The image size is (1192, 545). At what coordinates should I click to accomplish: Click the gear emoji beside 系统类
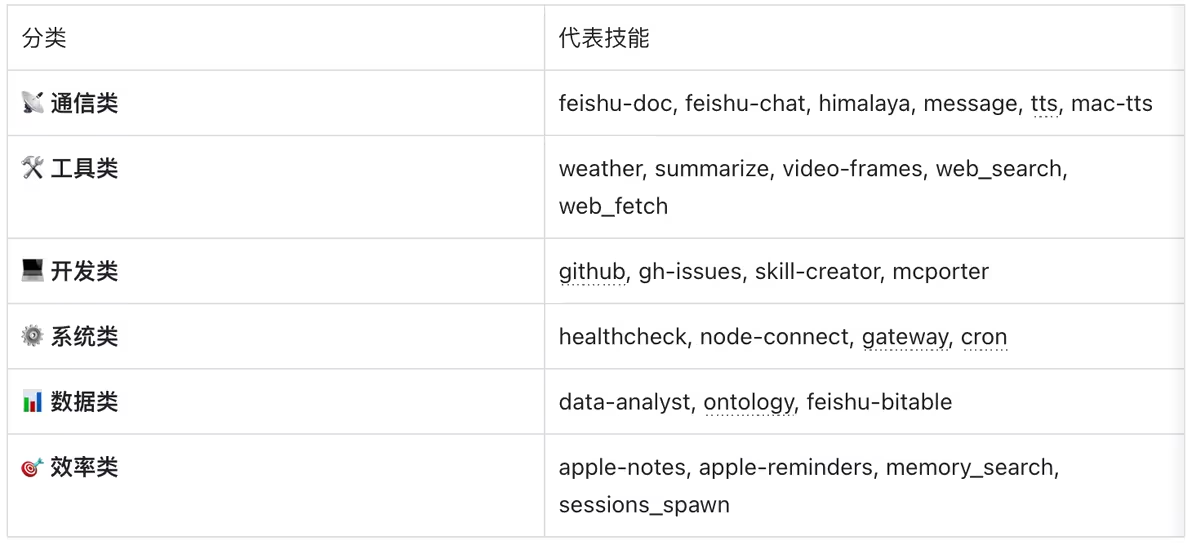[32, 336]
